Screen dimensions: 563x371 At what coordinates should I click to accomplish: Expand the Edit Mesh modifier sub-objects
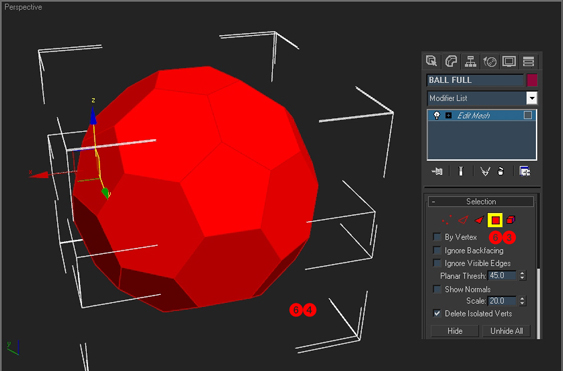(448, 115)
